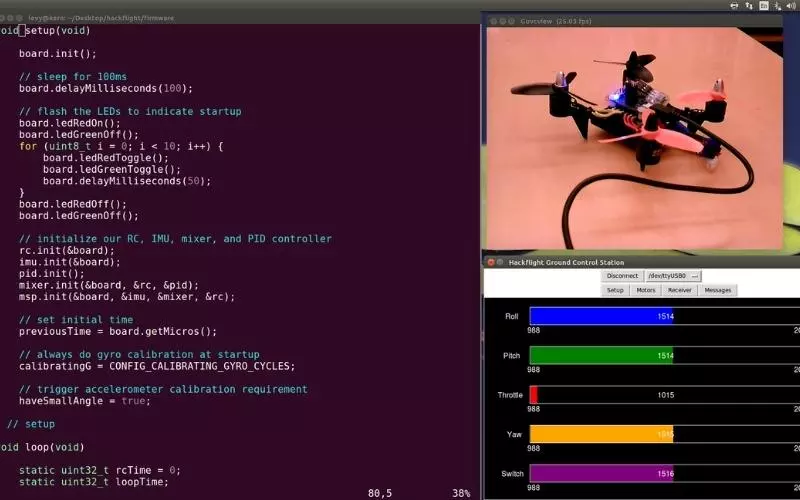
Task: Switch to the Motors view
Action: click(x=645, y=290)
